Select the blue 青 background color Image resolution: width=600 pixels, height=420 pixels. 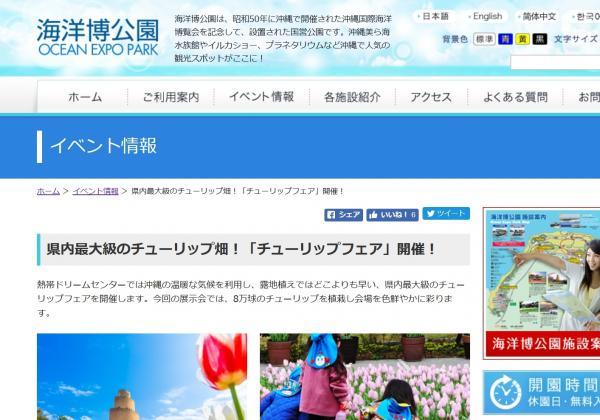(x=505, y=39)
